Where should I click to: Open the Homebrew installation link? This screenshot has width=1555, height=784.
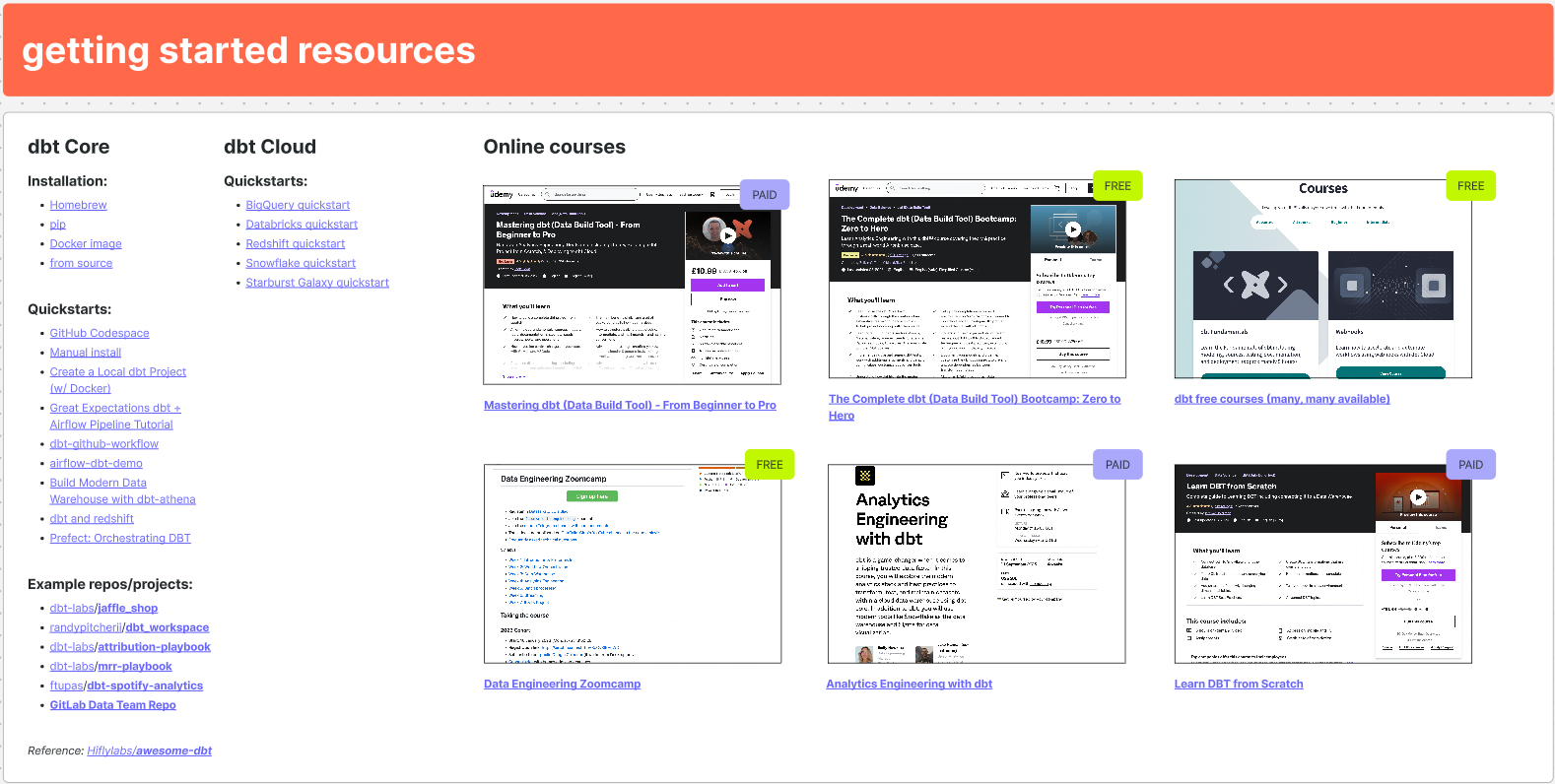[x=78, y=205]
